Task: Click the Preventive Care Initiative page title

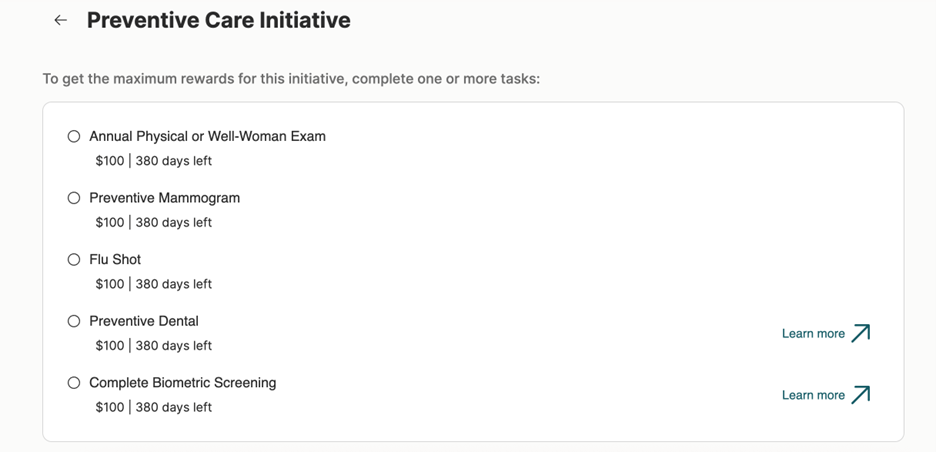Action: [218, 20]
